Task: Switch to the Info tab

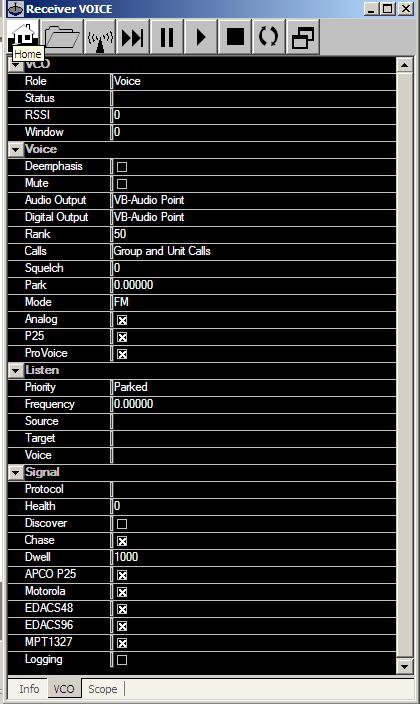Action: point(29,689)
